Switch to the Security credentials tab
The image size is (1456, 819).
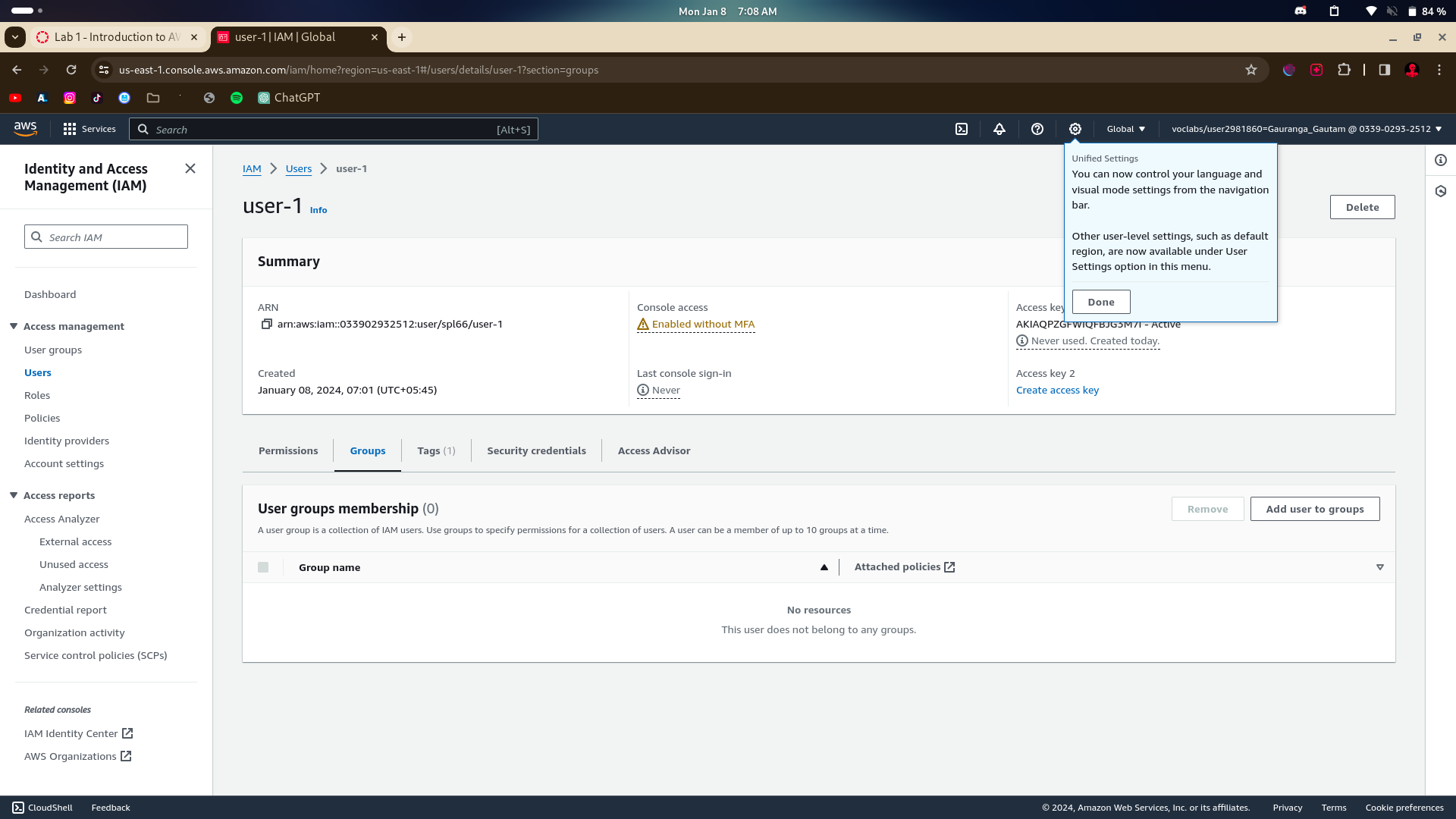point(536,450)
